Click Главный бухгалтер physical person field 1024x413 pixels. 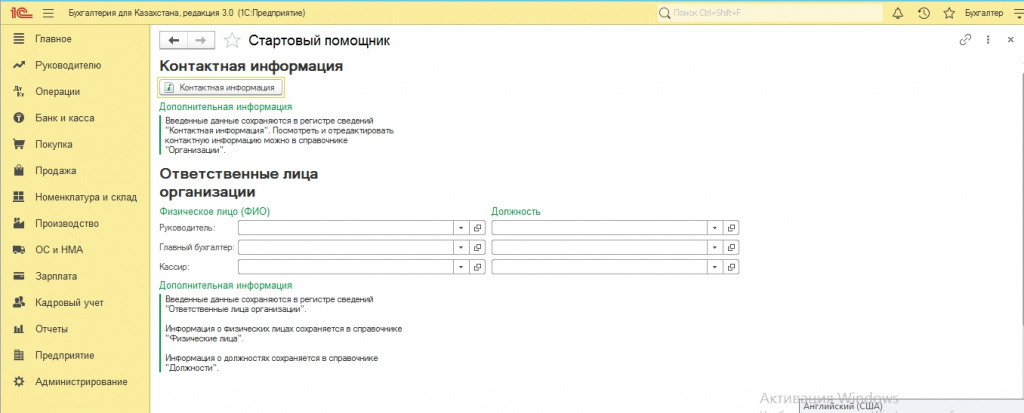coord(346,248)
